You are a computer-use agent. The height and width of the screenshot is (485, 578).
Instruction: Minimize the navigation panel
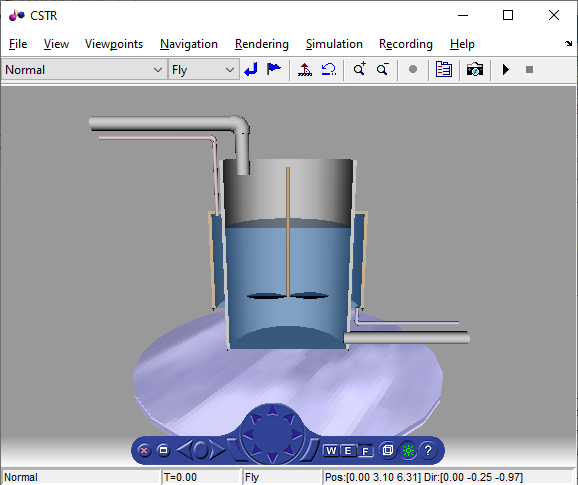pos(163,450)
